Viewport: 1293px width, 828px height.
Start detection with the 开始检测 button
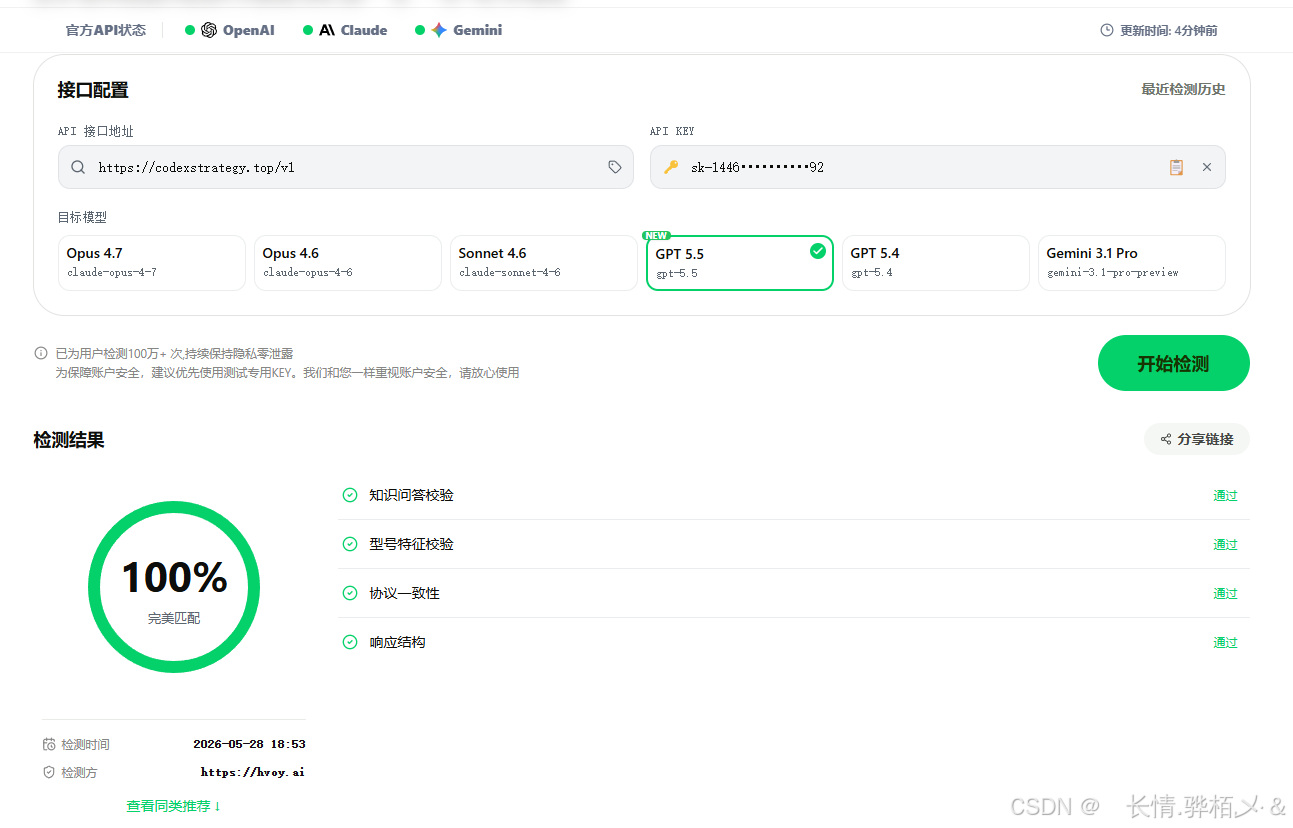[x=1174, y=363]
